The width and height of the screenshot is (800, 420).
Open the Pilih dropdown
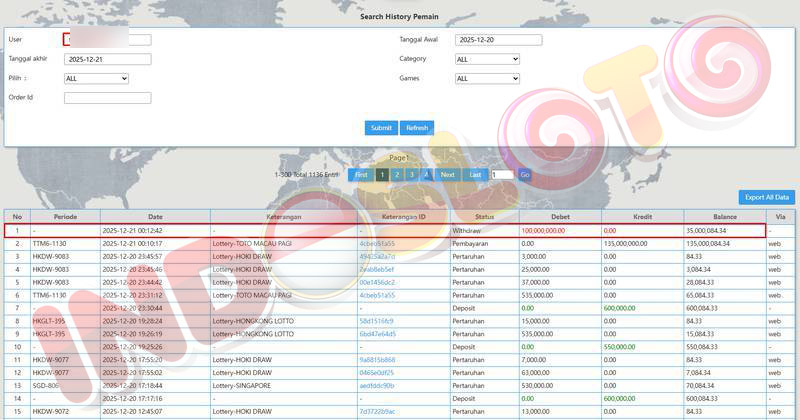point(96,78)
